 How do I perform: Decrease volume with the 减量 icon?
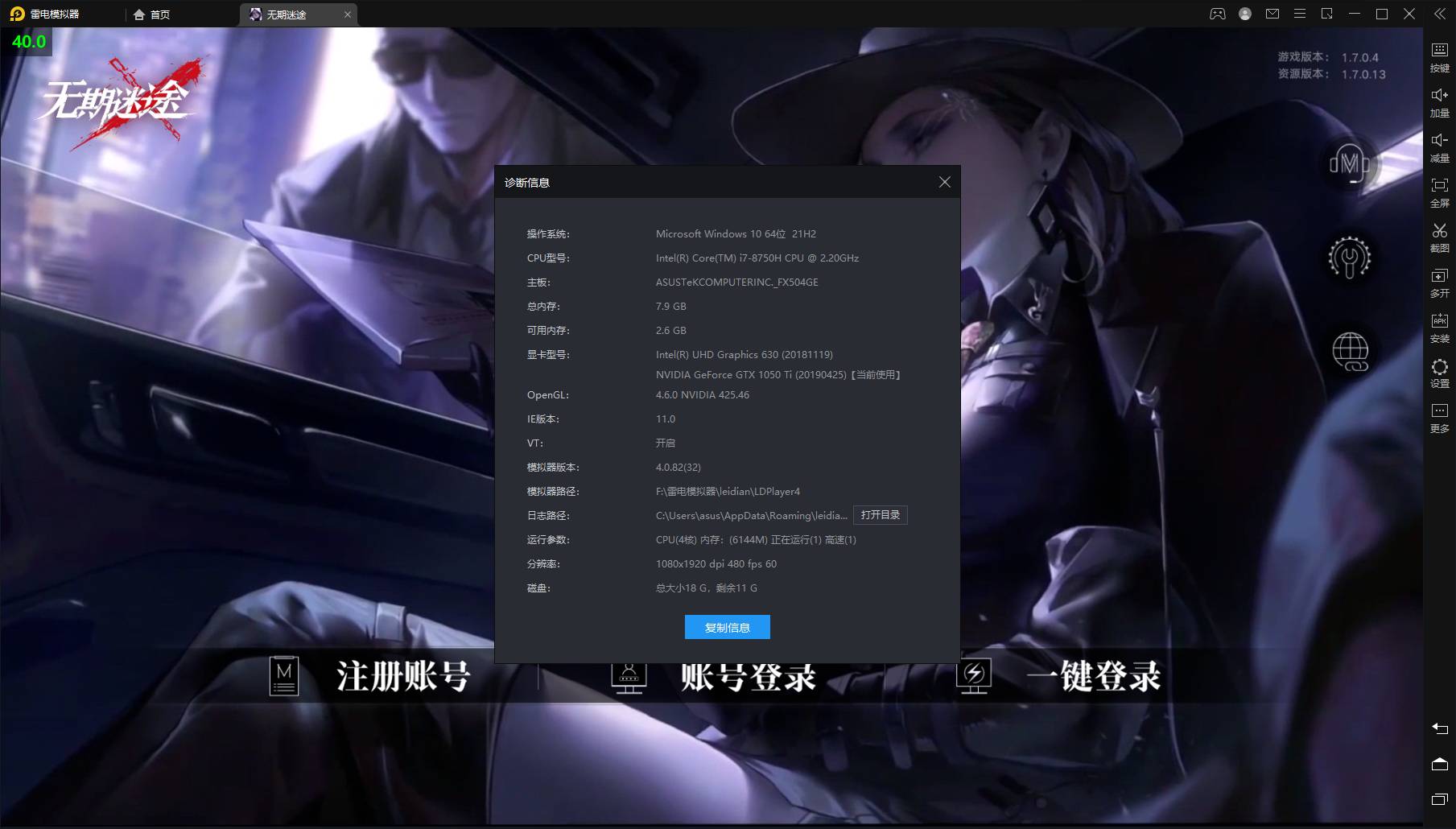(x=1439, y=146)
